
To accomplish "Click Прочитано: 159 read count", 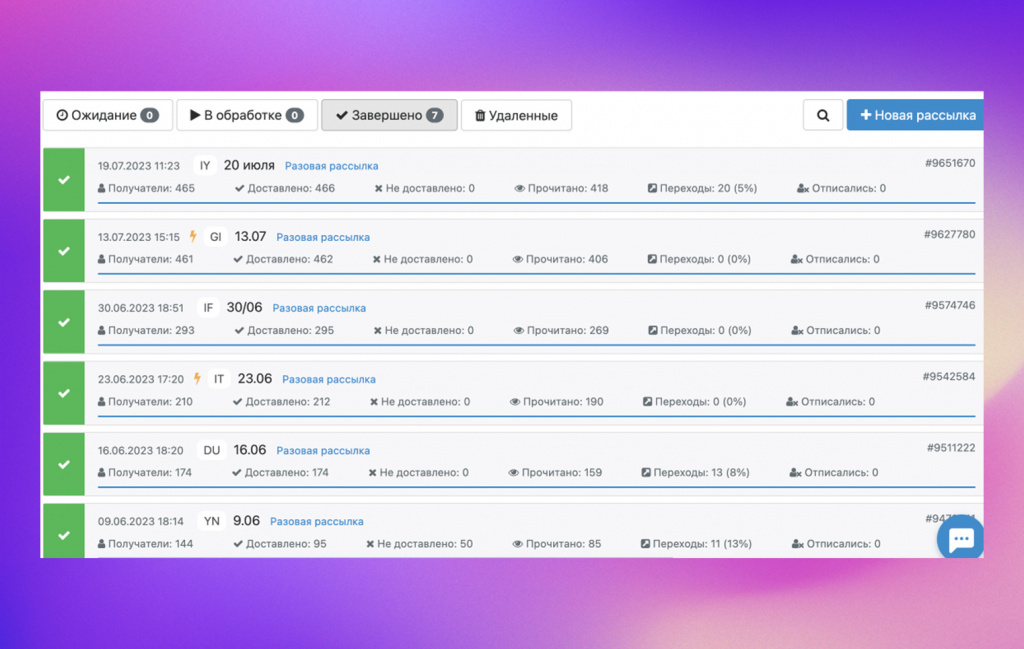I will tap(555, 473).
